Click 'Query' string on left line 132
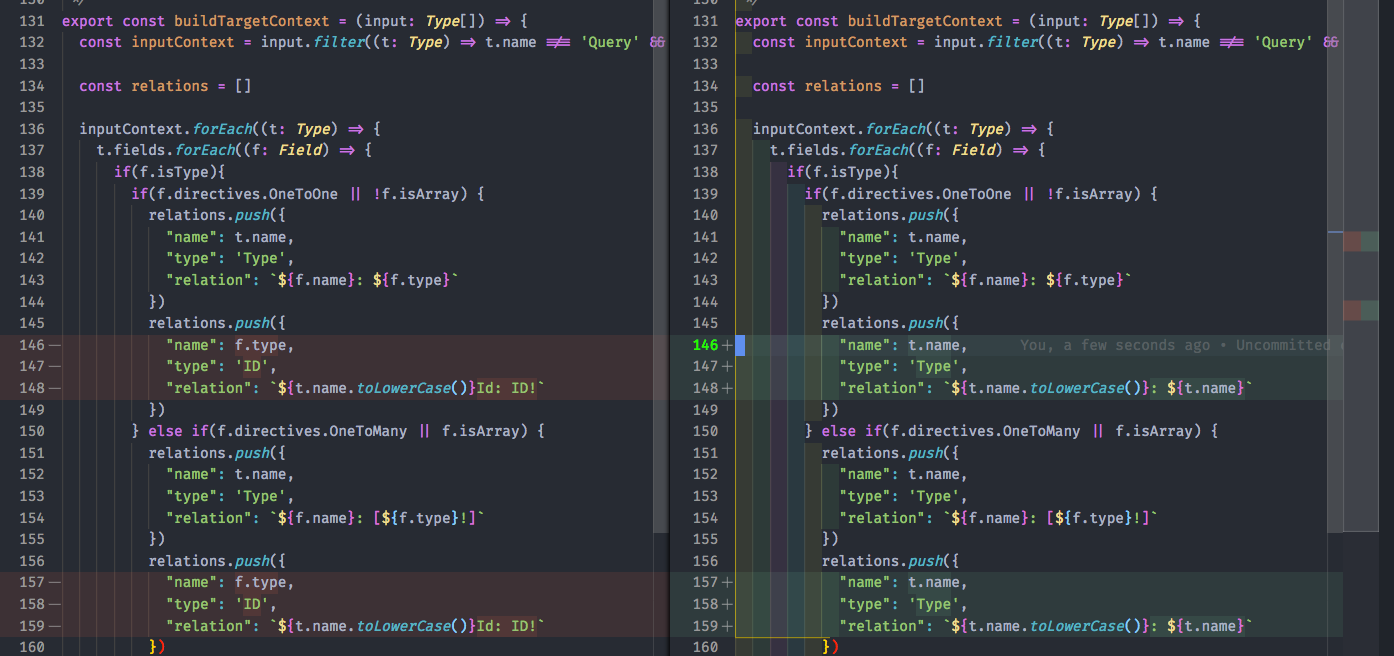The height and width of the screenshot is (656, 1394). 610,42
